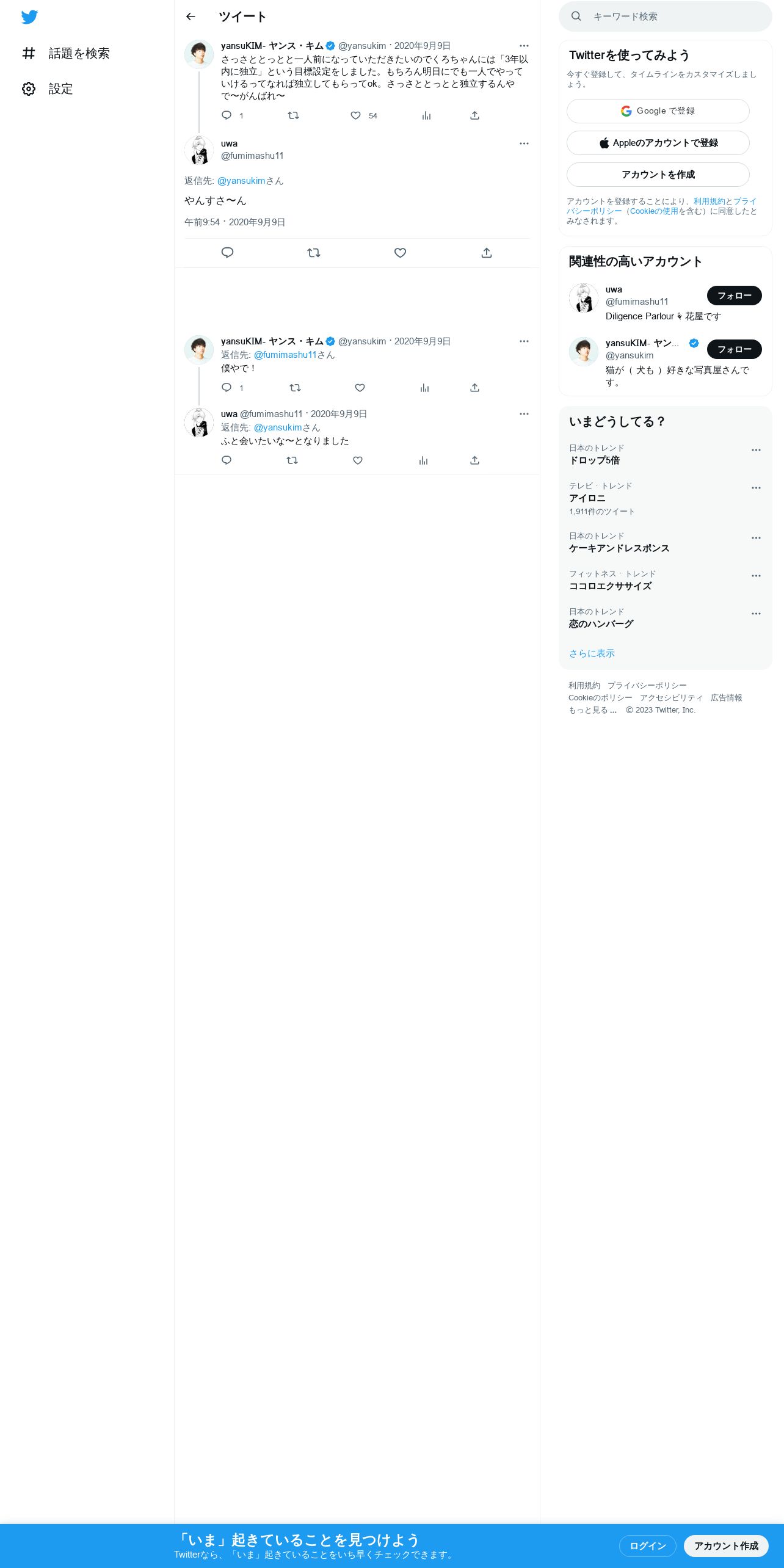Register with Google で登録 button

(x=658, y=111)
